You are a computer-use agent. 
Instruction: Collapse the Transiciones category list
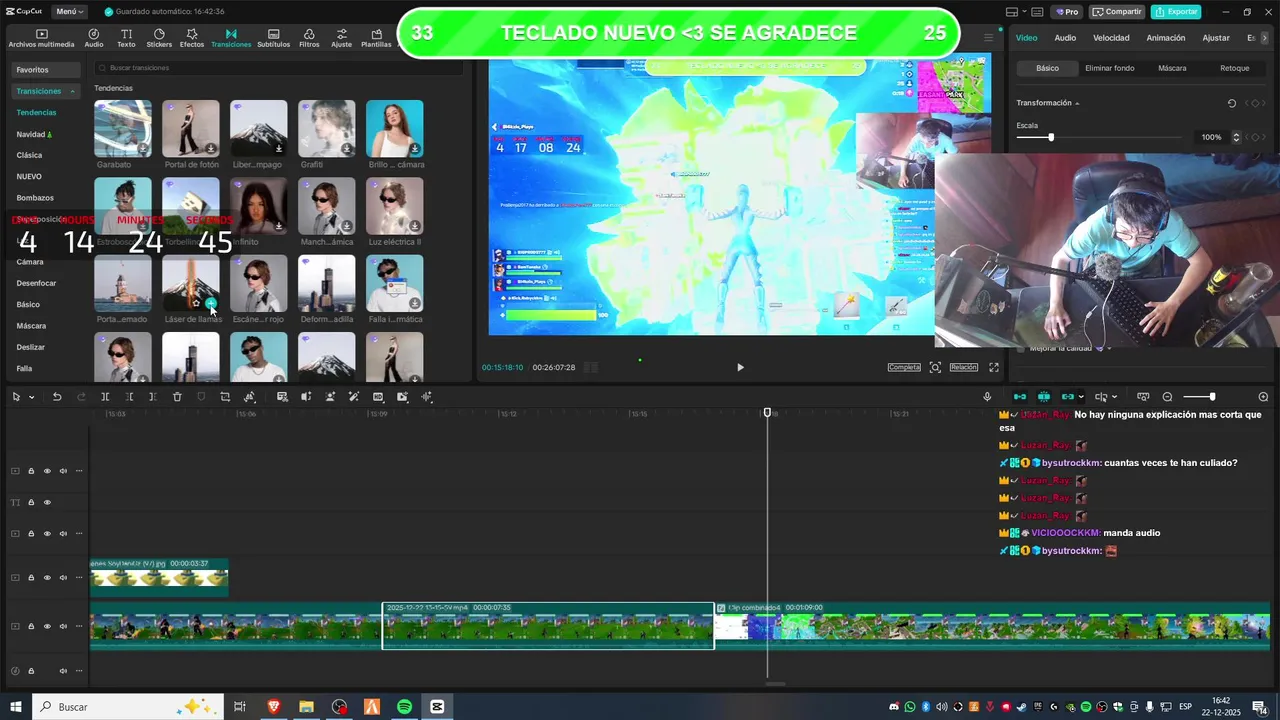point(72,91)
